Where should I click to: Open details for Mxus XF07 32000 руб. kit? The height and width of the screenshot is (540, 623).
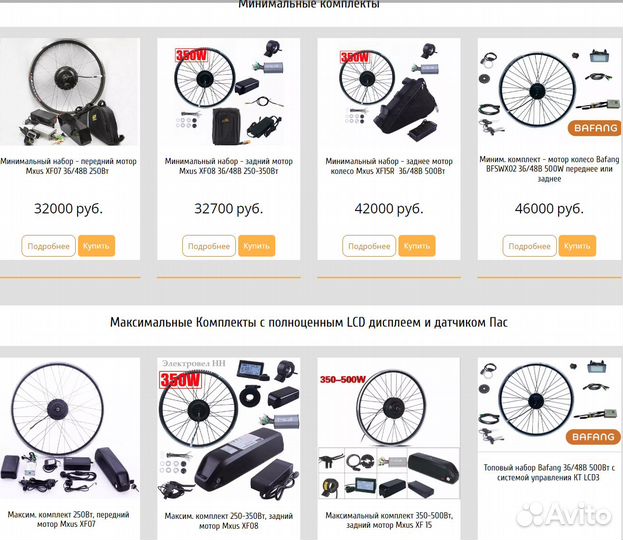pyautogui.click(x=48, y=246)
